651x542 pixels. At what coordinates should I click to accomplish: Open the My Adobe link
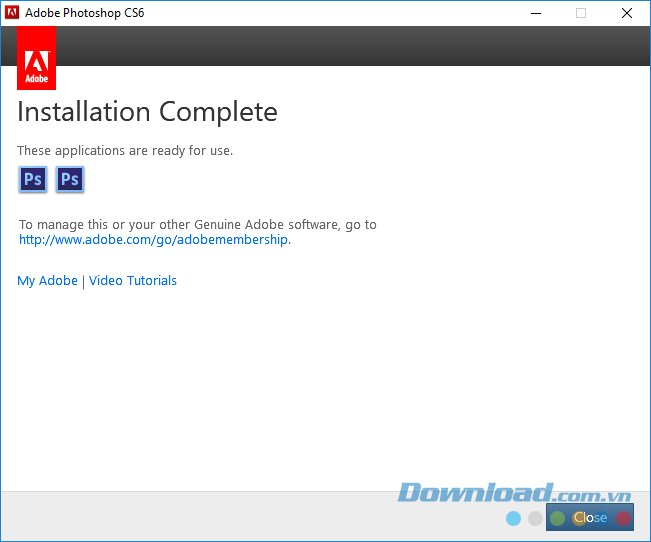pos(47,281)
